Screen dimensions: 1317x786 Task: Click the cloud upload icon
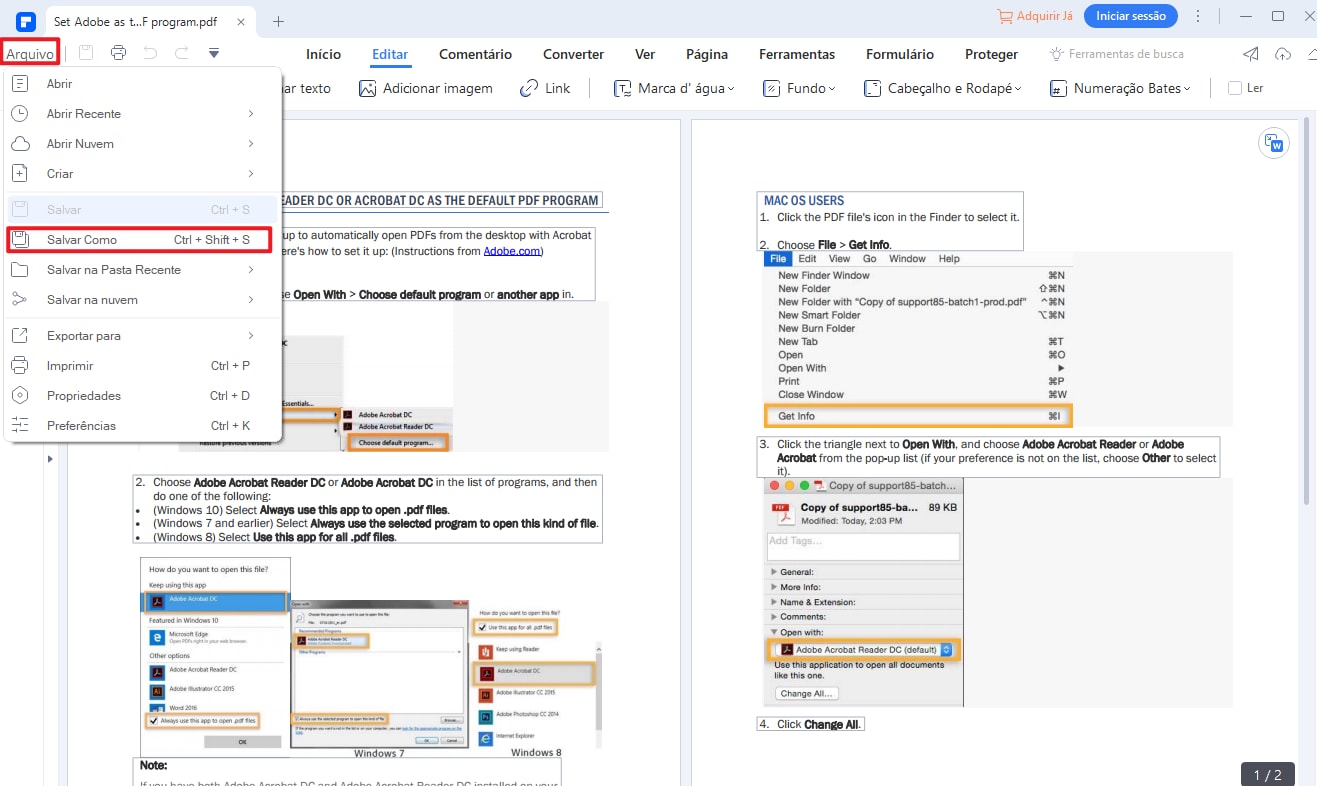pos(1283,54)
